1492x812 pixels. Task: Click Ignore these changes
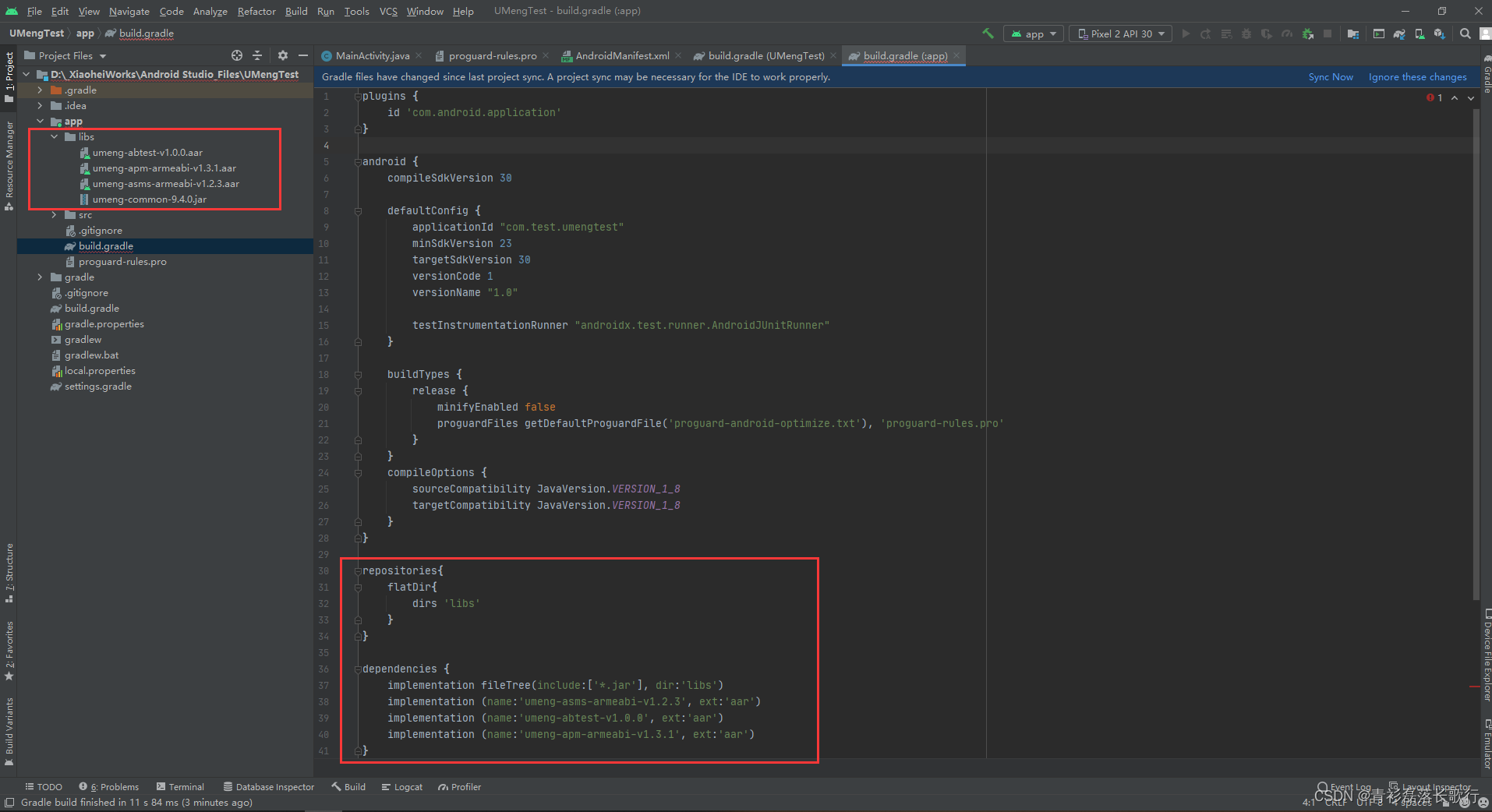click(1417, 76)
